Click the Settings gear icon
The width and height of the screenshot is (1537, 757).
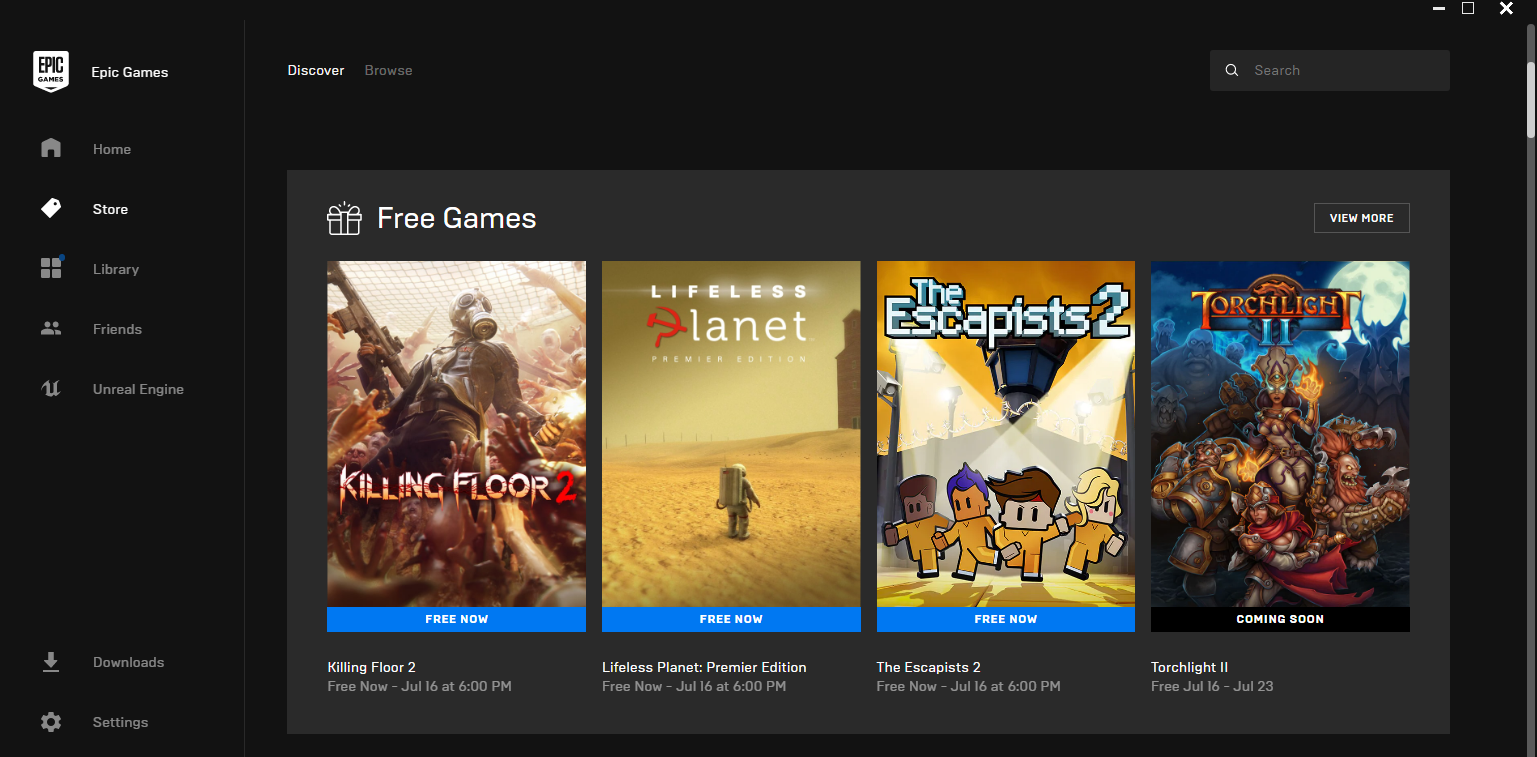click(x=51, y=722)
